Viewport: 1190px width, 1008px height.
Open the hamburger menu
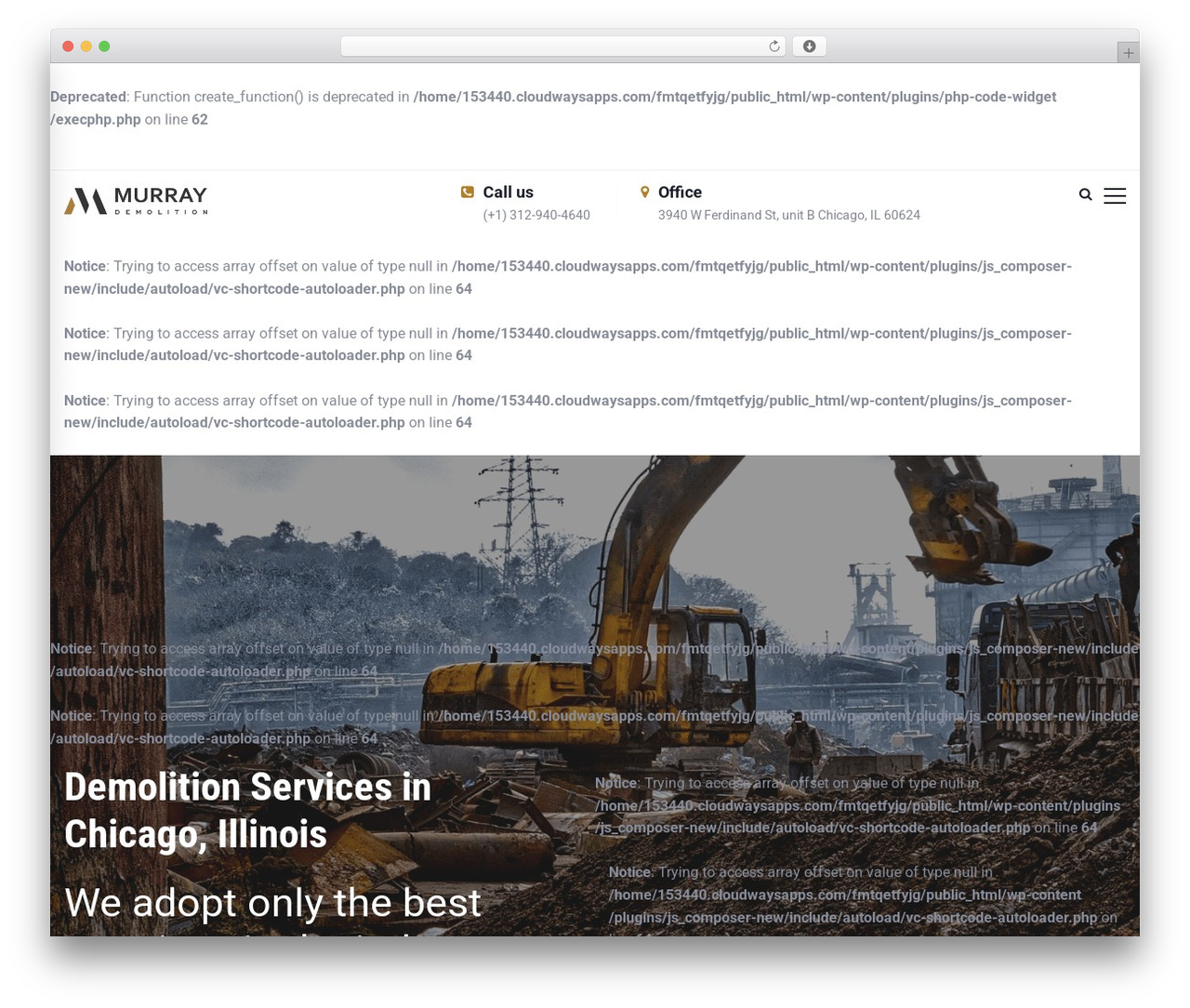1115,195
